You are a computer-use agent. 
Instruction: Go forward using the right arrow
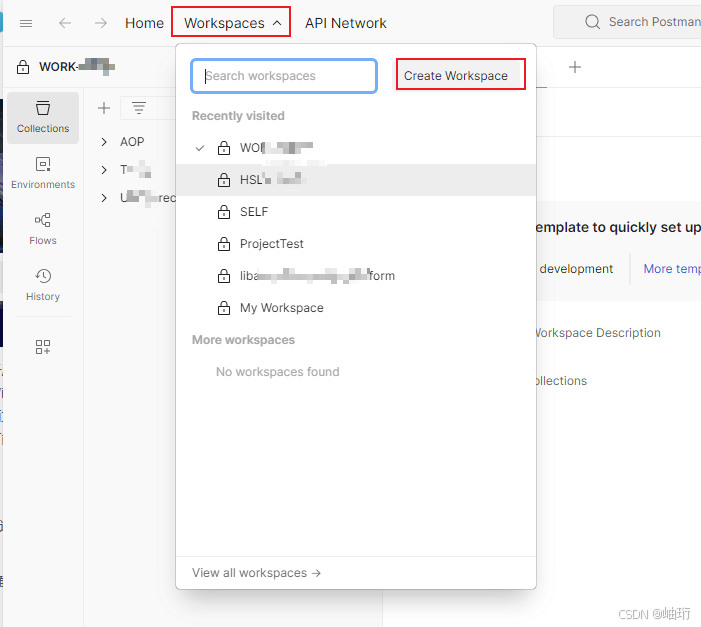coord(101,23)
